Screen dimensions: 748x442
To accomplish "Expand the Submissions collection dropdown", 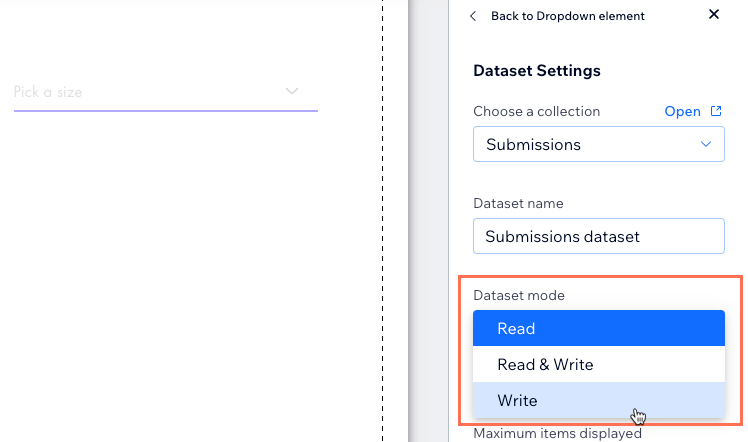I will click(x=599, y=144).
